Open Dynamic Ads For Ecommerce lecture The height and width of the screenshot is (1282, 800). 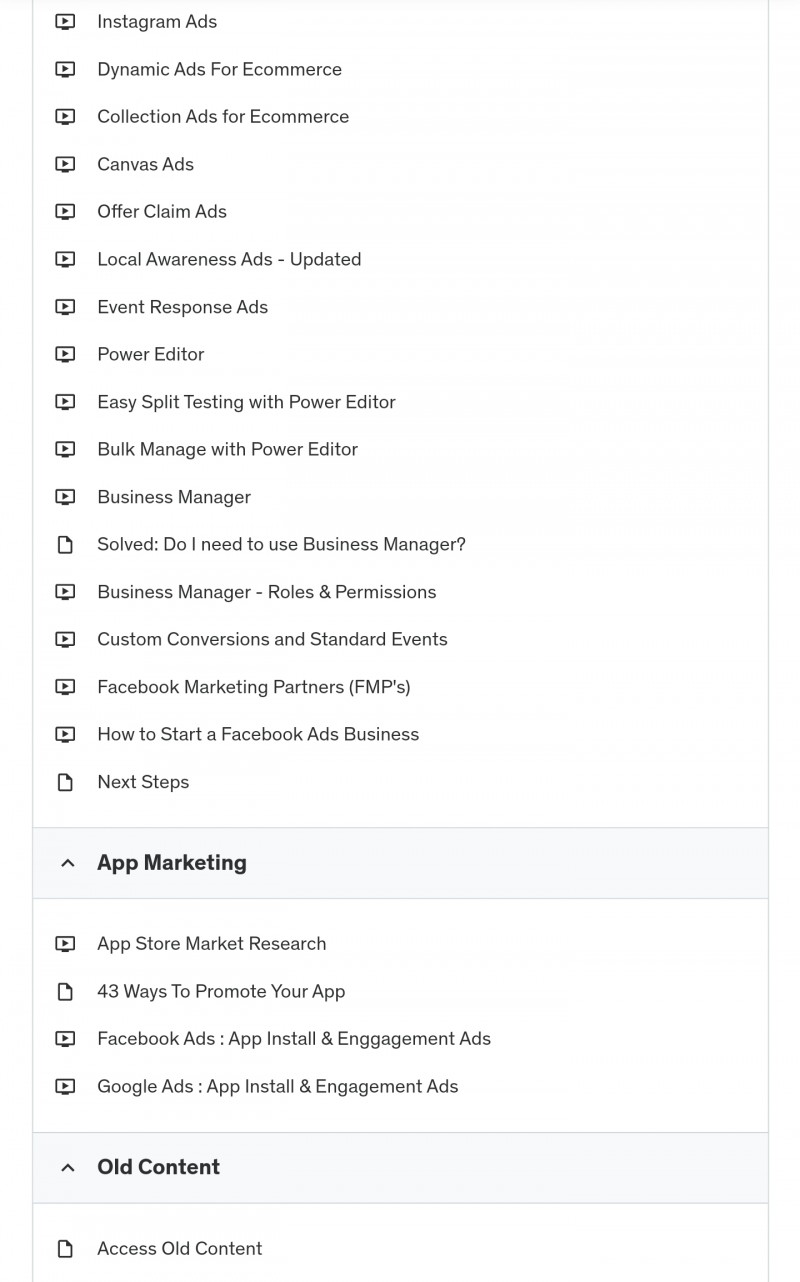219,69
